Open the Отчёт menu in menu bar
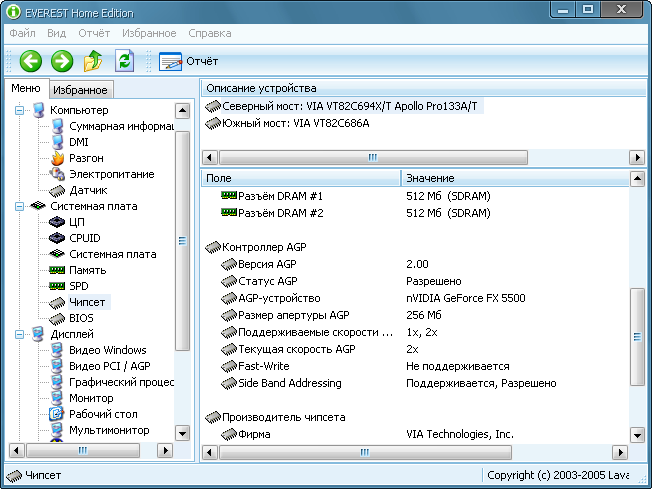This screenshot has width=652, height=489. tap(94, 33)
